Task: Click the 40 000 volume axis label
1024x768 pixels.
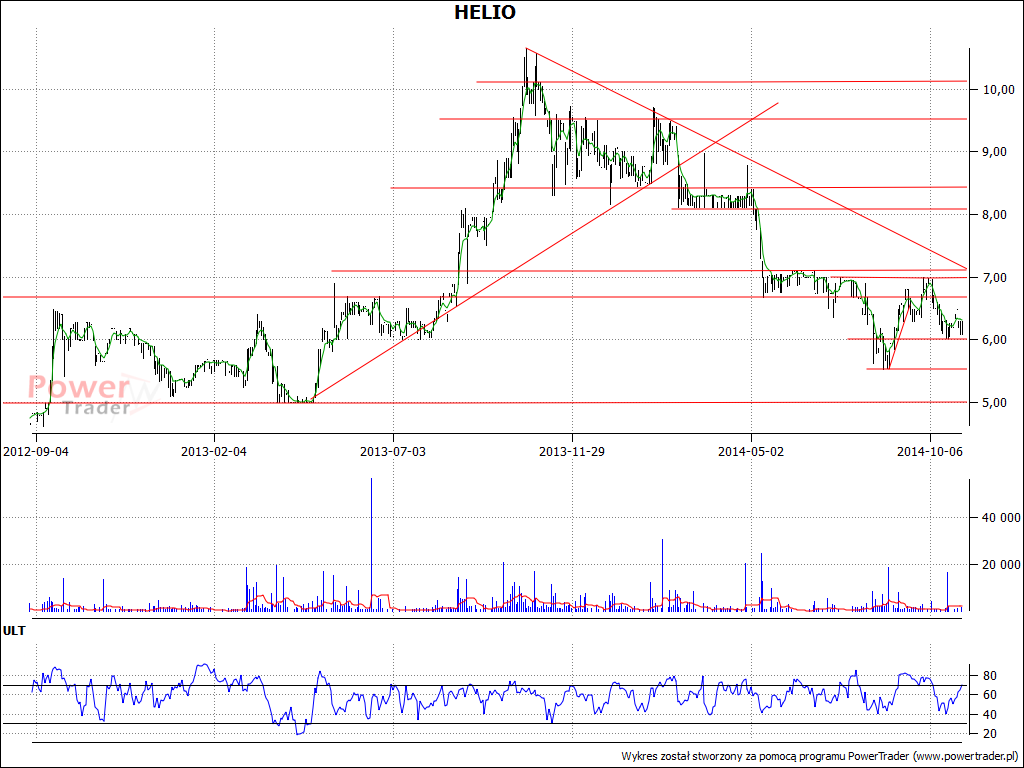Action: (x=999, y=518)
